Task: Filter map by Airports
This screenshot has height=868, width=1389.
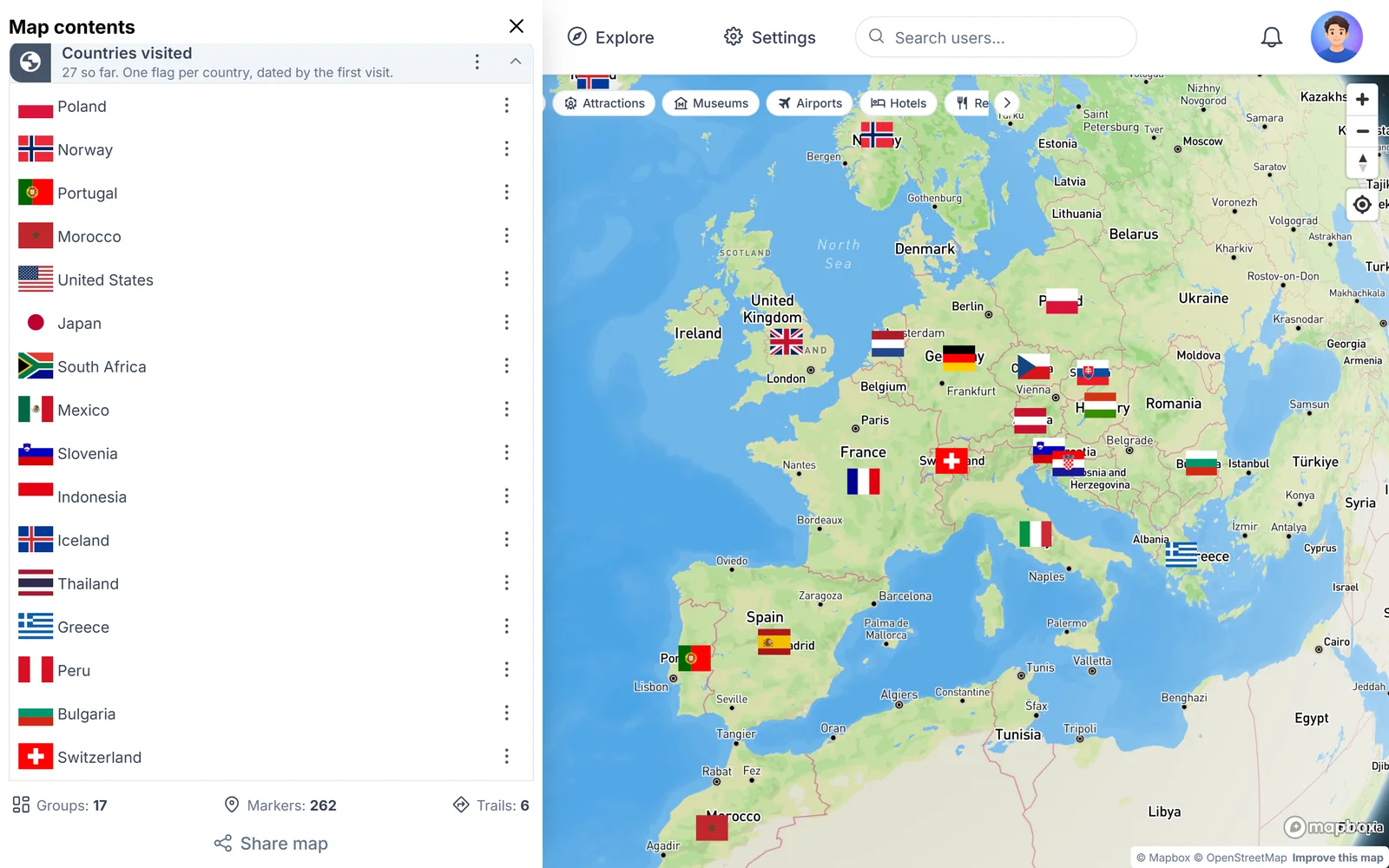Action: point(810,103)
